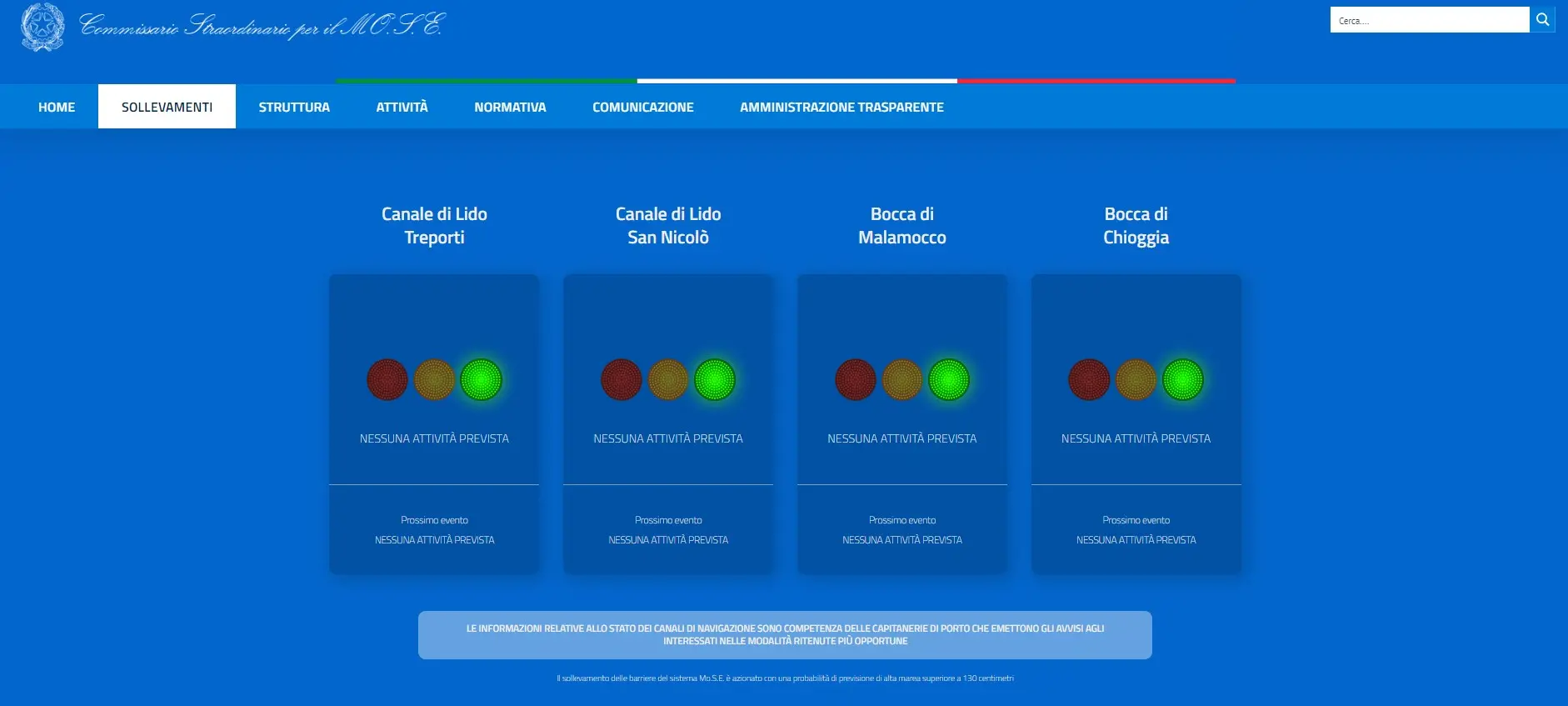The width and height of the screenshot is (1568, 706).
Task: Click the red light for Bocca di Malamocco
Action: pos(856,380)
